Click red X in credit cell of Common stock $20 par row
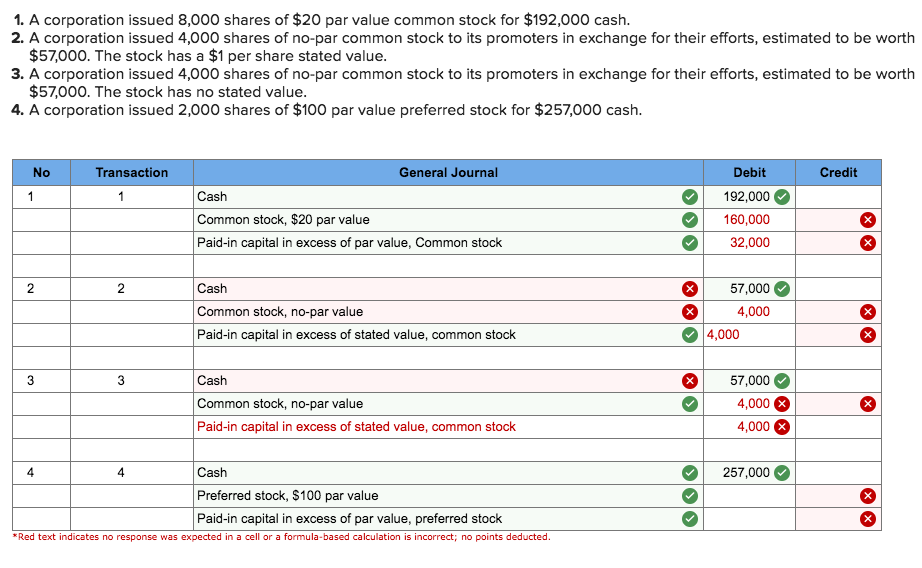922x568 pixels. [x=867, y=220]
